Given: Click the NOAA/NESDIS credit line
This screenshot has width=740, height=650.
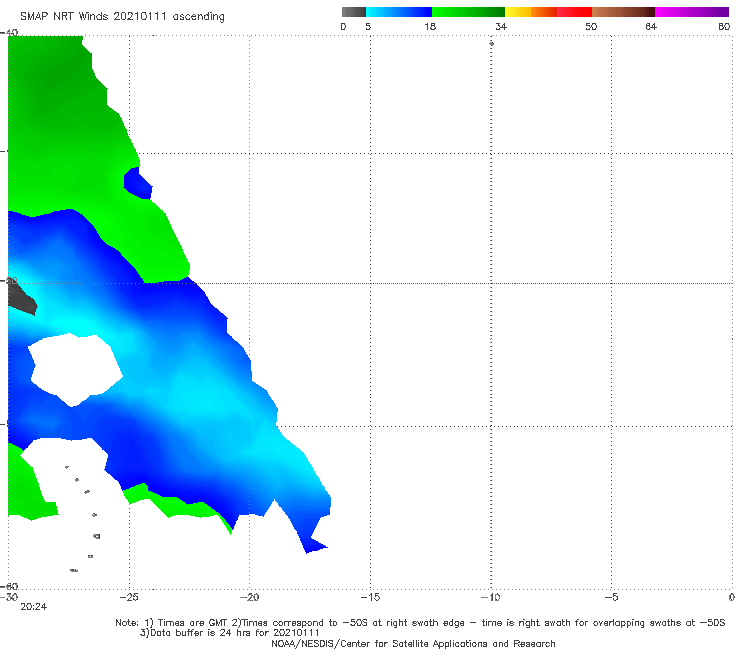Looking at the screenshot, I should coord(413,643).
